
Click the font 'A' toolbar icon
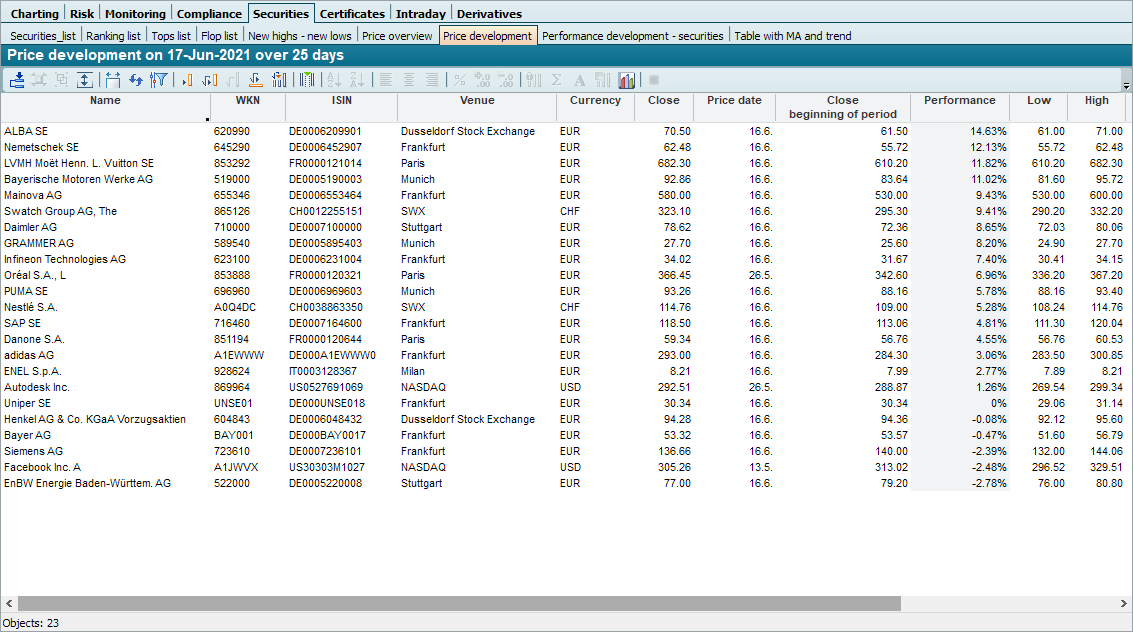point(579,80)
